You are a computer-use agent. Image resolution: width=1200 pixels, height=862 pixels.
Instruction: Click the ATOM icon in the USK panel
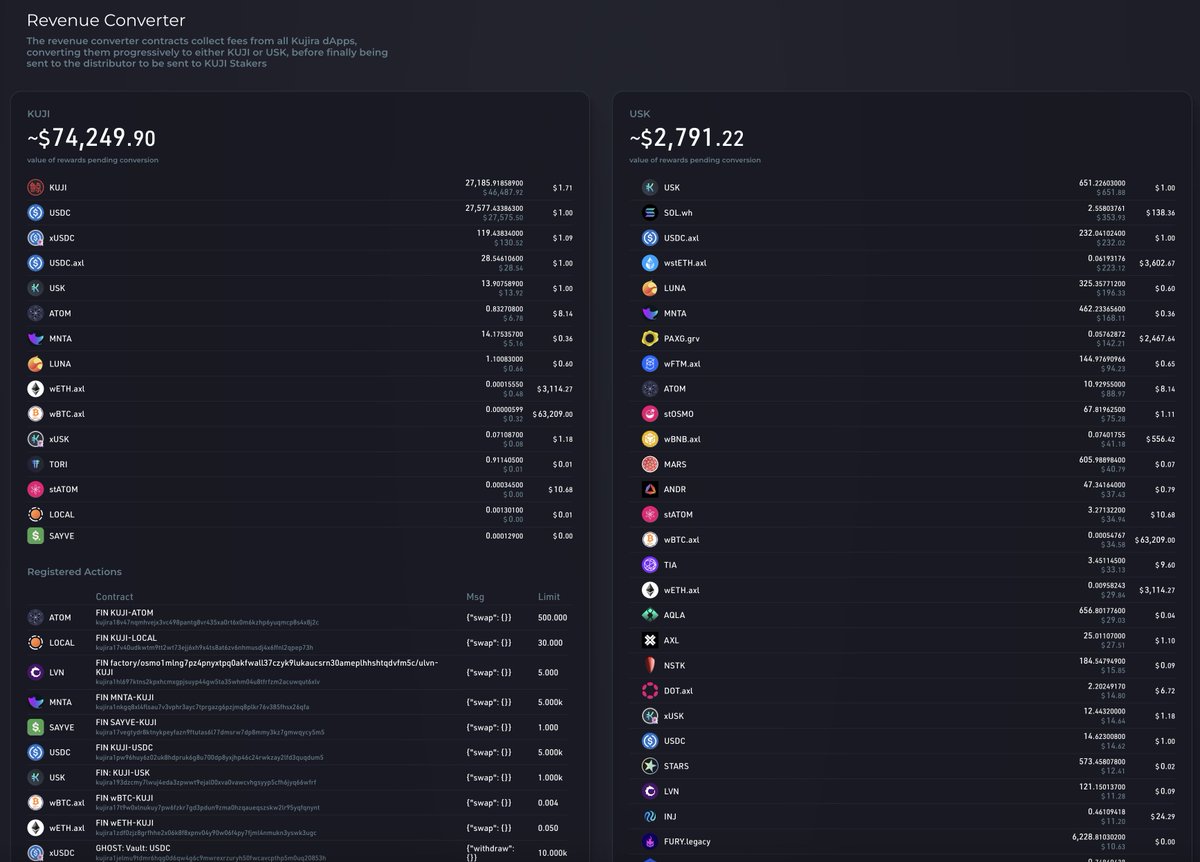(649, 389)
